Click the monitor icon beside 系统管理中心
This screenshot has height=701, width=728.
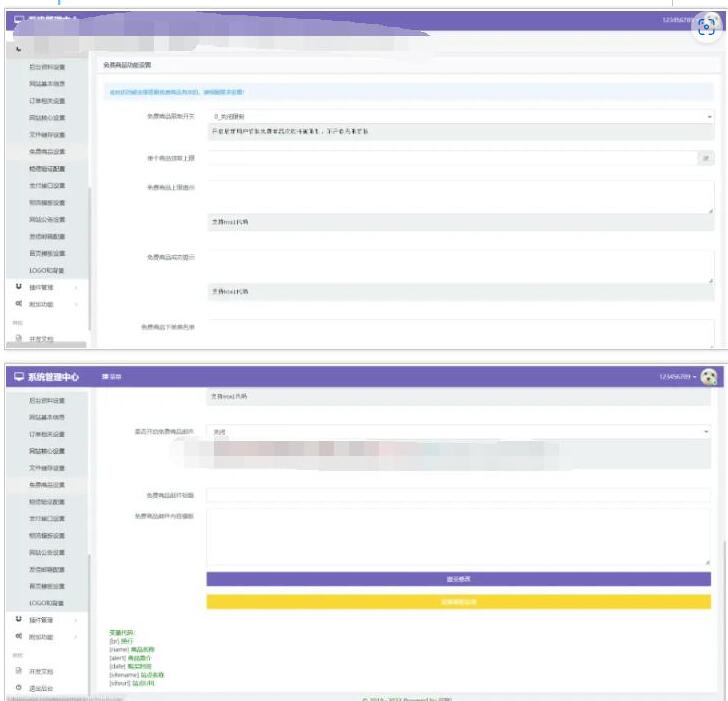pos(18,377)
